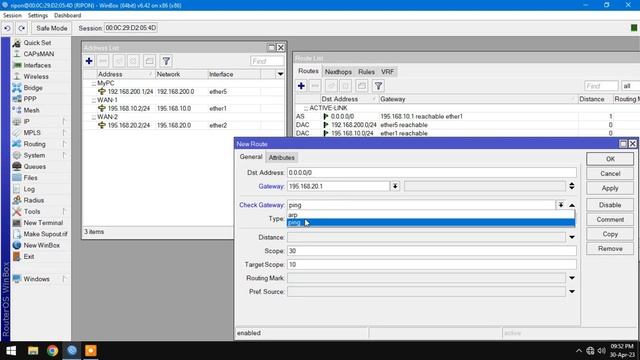This screenshot has width=640, height=360.
Task: Expand the Distance field
Action: click(572, 237)
